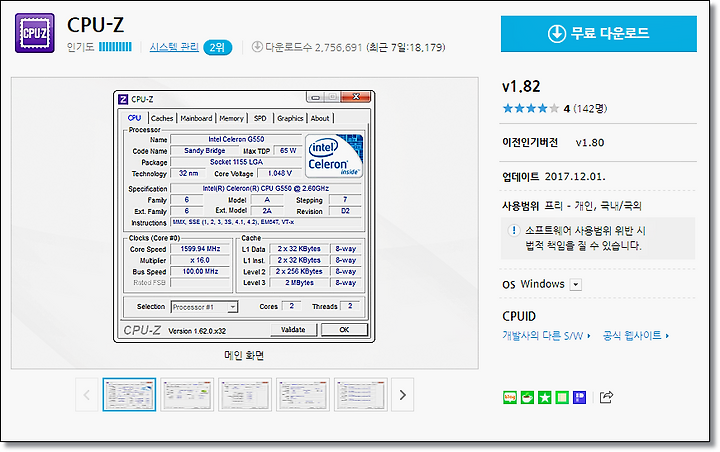This screenshot has width=720, height=452.
Task: Click the 1.048 V core voltage value
Action: coord(280,173)
